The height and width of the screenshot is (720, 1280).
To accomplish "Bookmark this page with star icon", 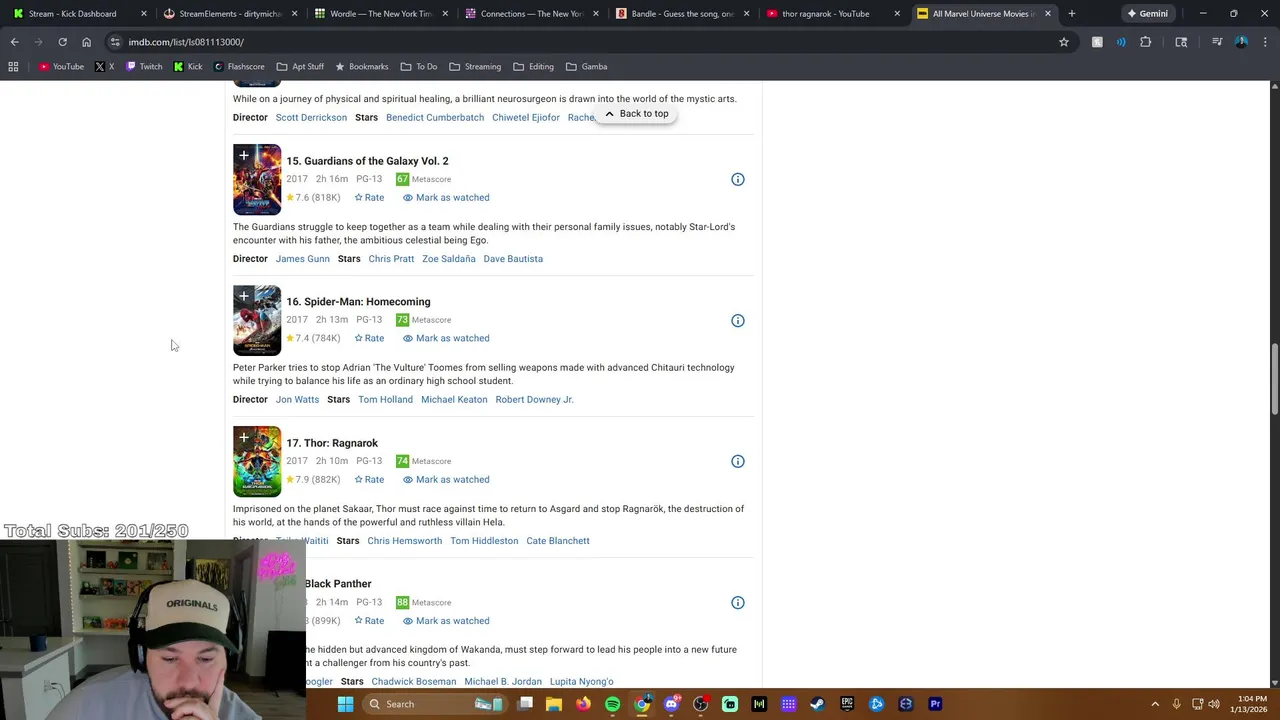I will [1064, 42].
